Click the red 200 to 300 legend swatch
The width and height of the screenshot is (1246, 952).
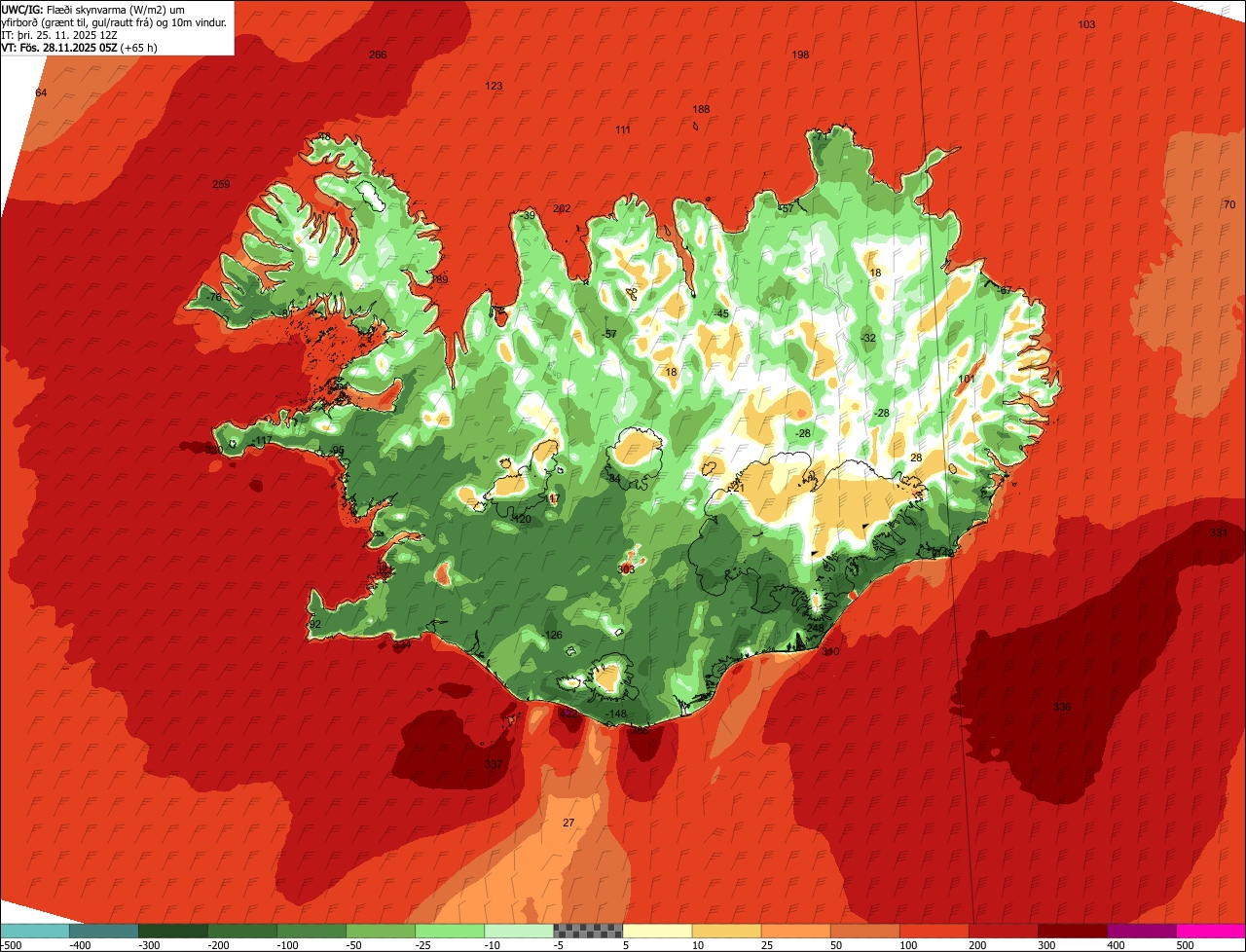pyautogui.click(x=1003, y=930)
